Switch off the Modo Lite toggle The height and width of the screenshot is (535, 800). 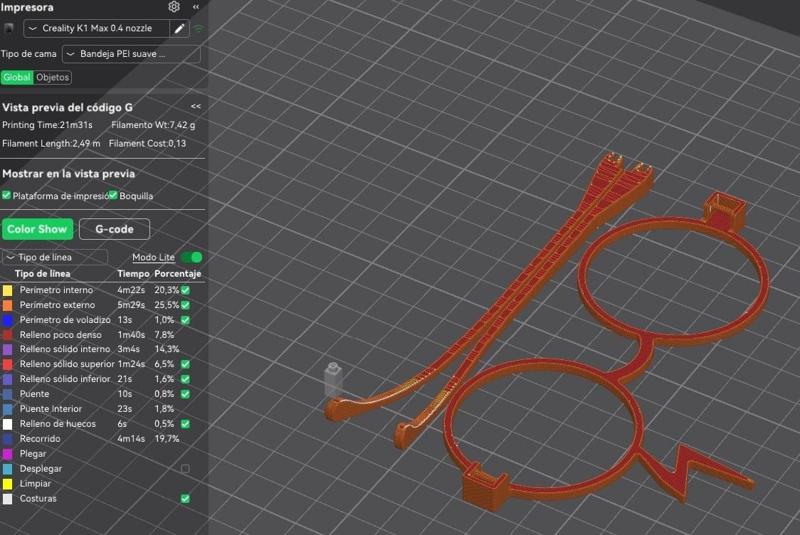tap(191, 257)
